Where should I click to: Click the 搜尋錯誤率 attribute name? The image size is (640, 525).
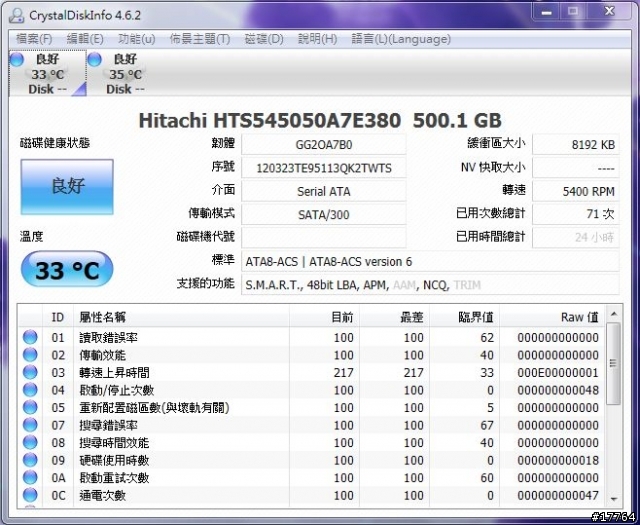coord(108,425)
